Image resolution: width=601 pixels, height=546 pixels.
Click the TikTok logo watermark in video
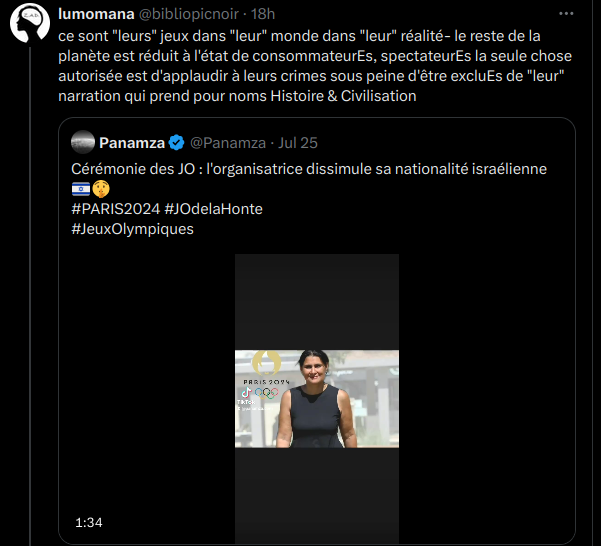tap(246, 393)
